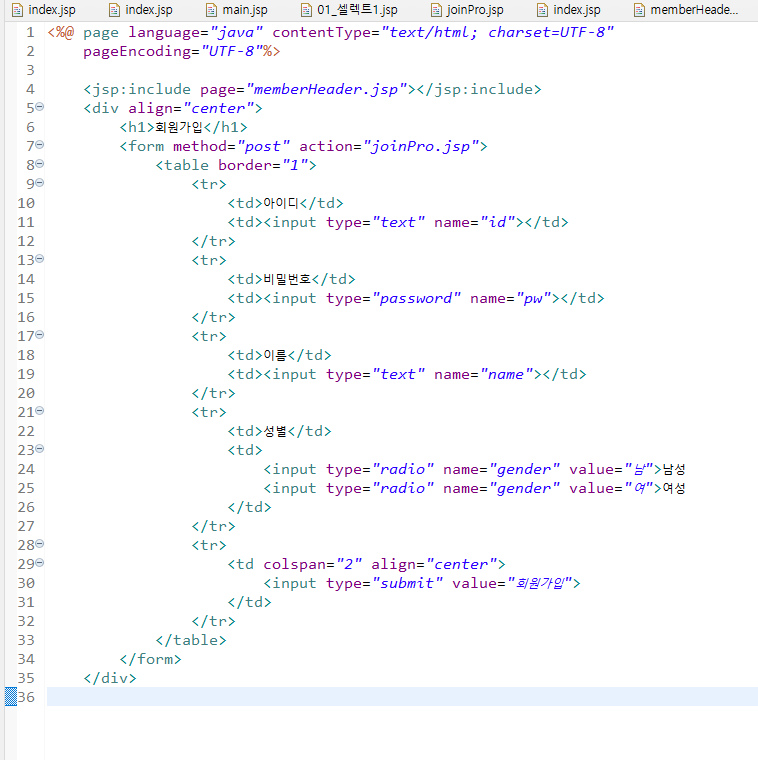The width and height of the screenshot is (758, 760).
Task: Click the name="id" value on line 11
Action: (x=498, y=222)
